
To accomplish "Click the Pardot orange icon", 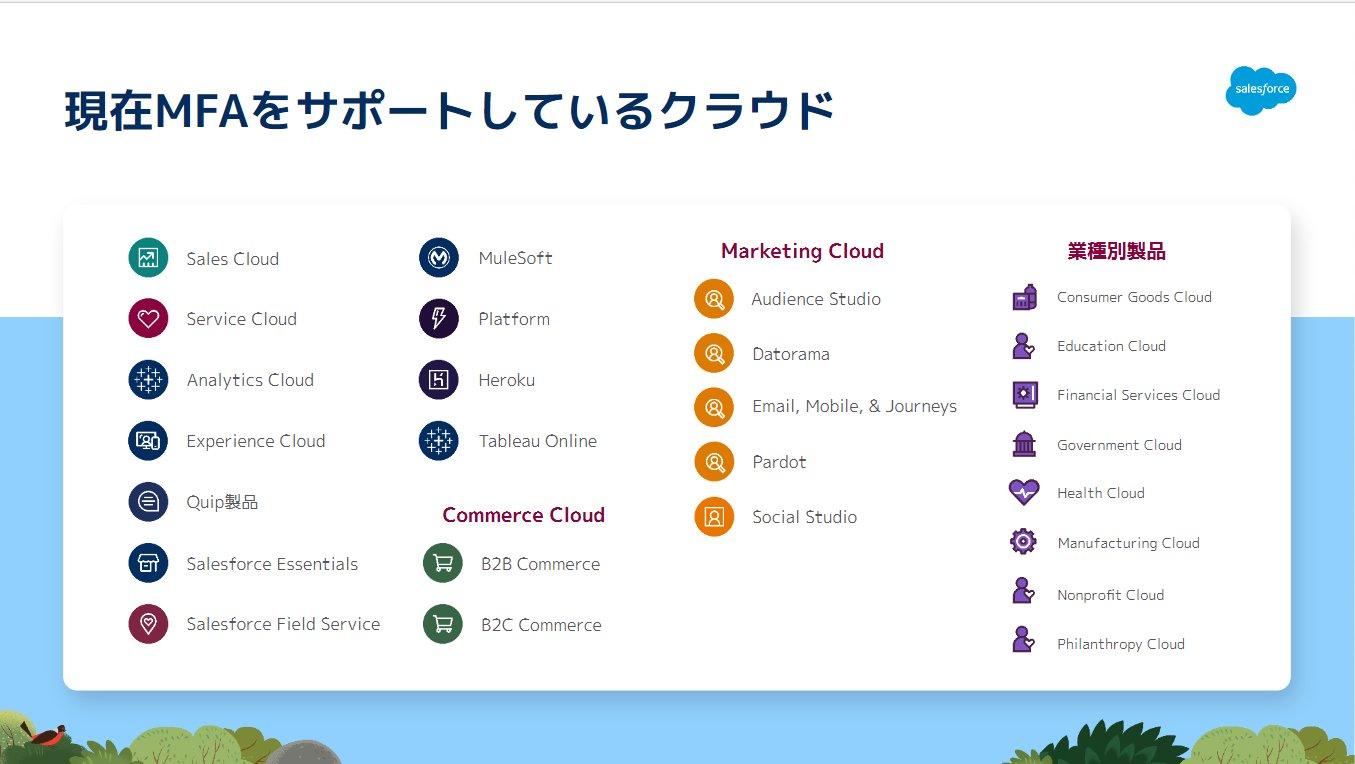I will [714, 462].
